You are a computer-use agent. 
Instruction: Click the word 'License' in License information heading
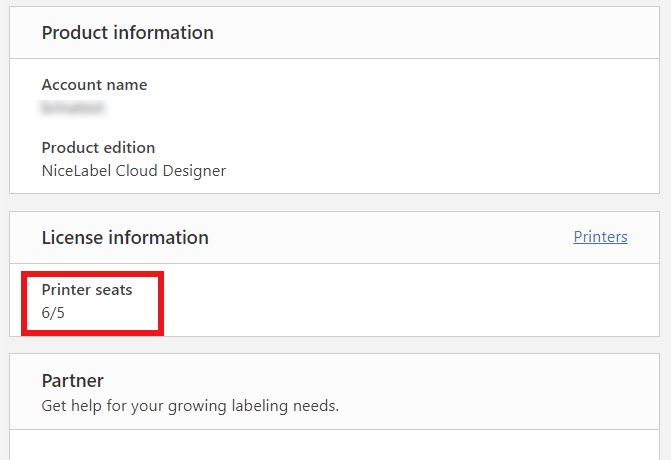tap(73, 238)
